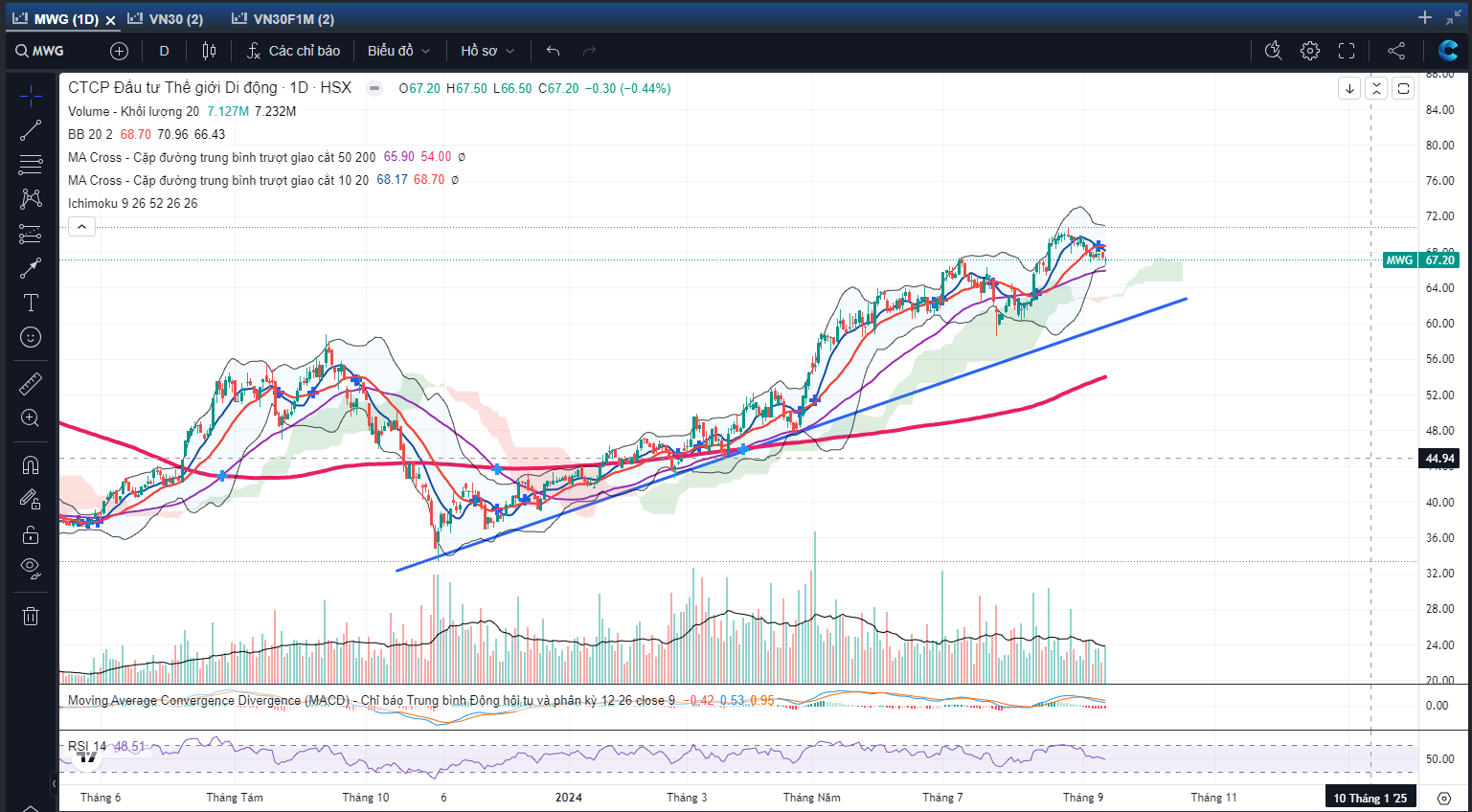Add a new chart tab plus

(x=1425, y=17)
